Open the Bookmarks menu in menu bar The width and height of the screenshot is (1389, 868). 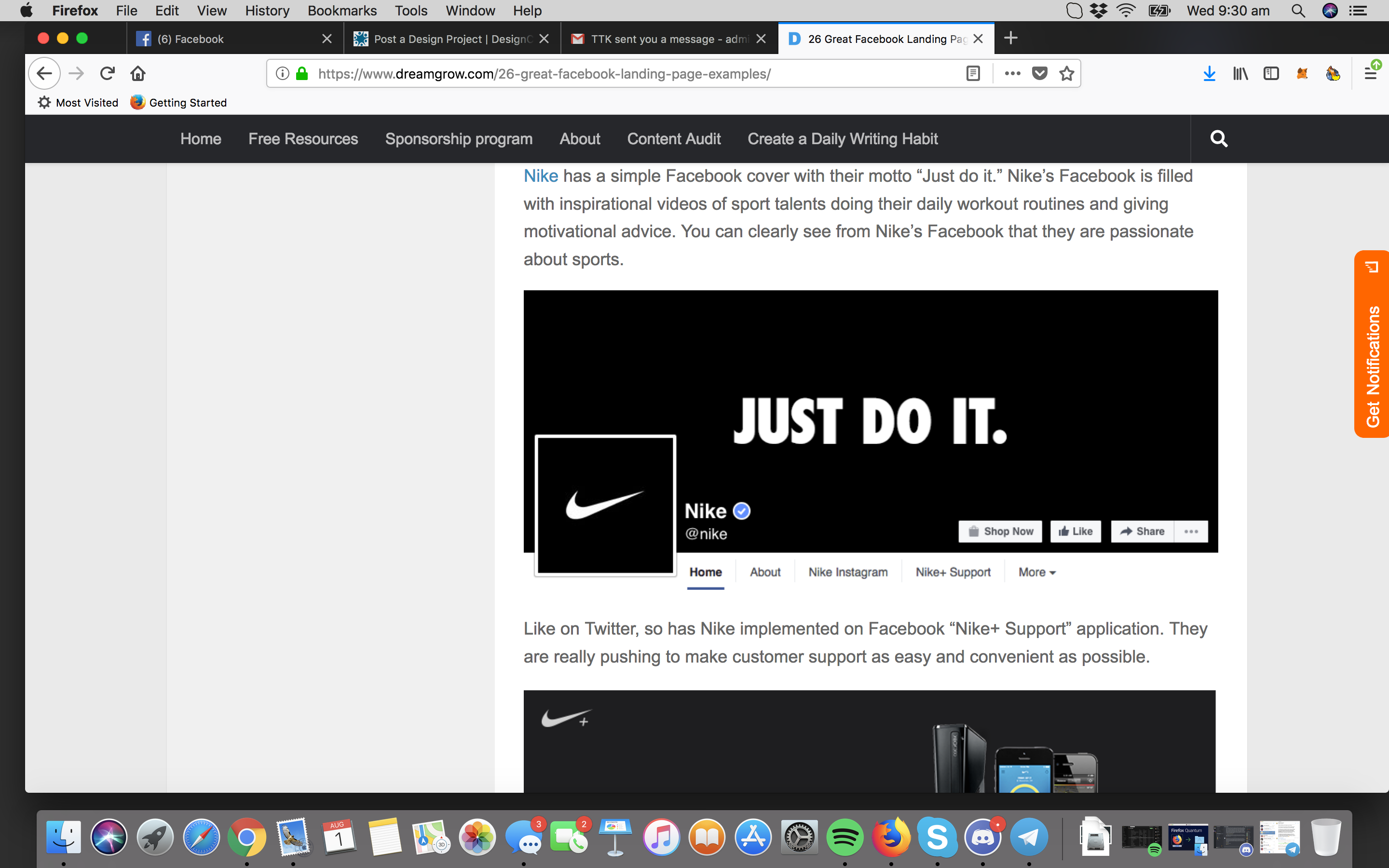click(x=341, y=10)
